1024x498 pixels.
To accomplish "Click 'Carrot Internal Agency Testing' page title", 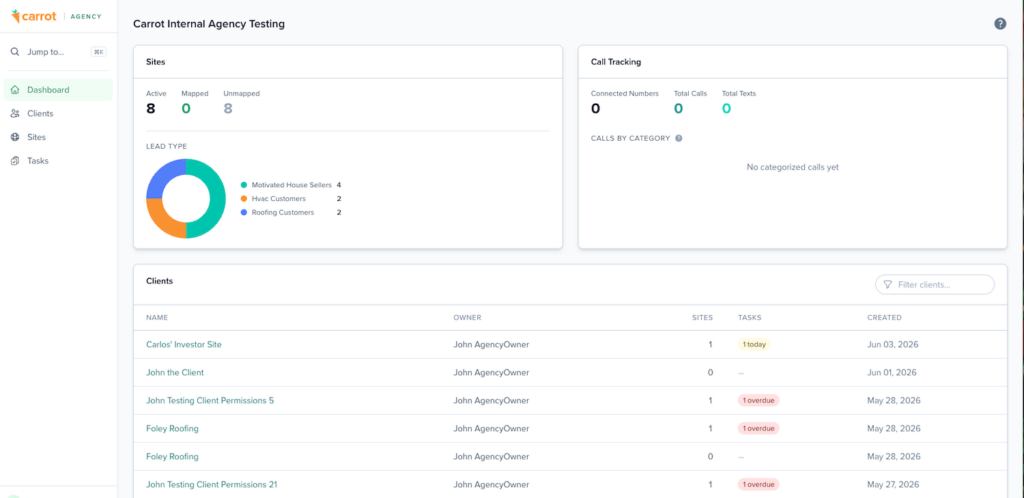I will pyautogui.click(x=209, y=24).
